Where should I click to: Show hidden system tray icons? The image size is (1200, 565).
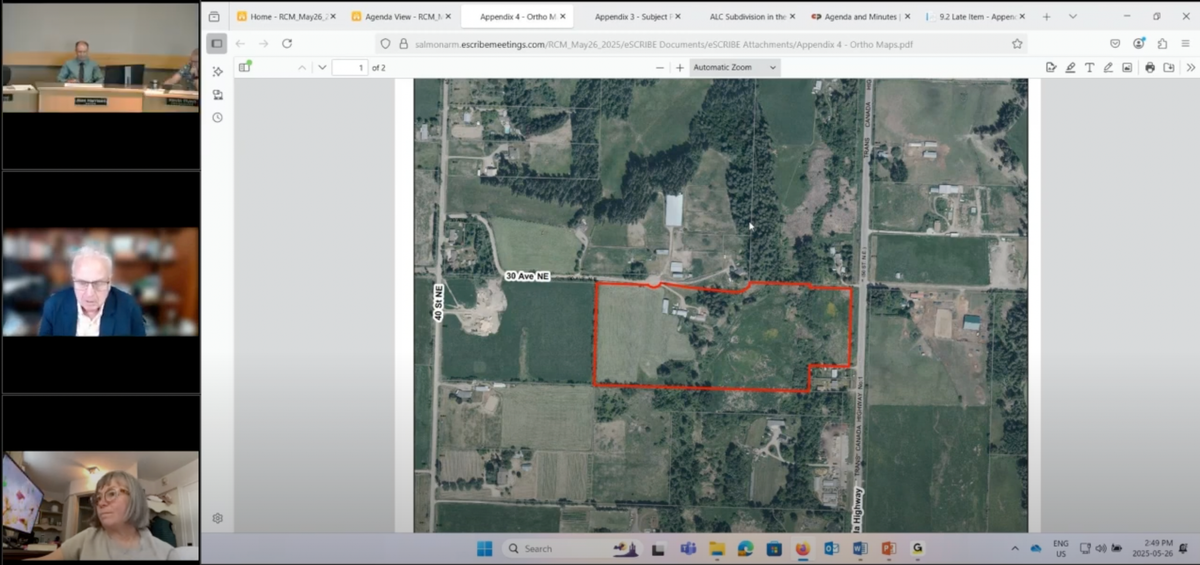coord(1015,548)
